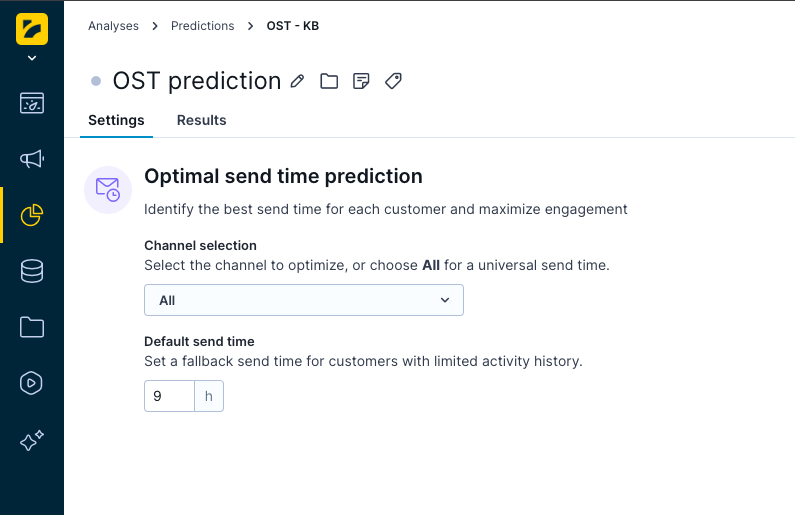
Task: Go to Predictions breadcrumb link
Action: click(x=202, y=26)
